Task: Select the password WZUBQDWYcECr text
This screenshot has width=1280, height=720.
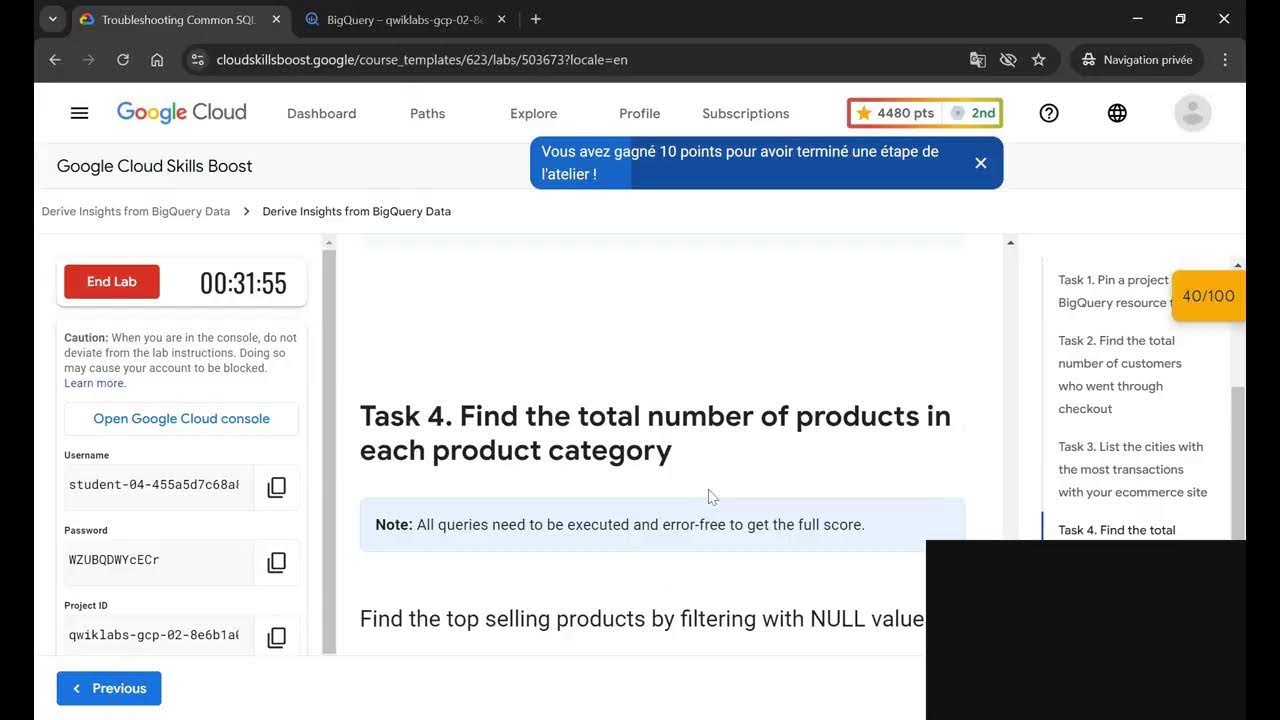Action: pyautogui.click(x=114, y=560)
